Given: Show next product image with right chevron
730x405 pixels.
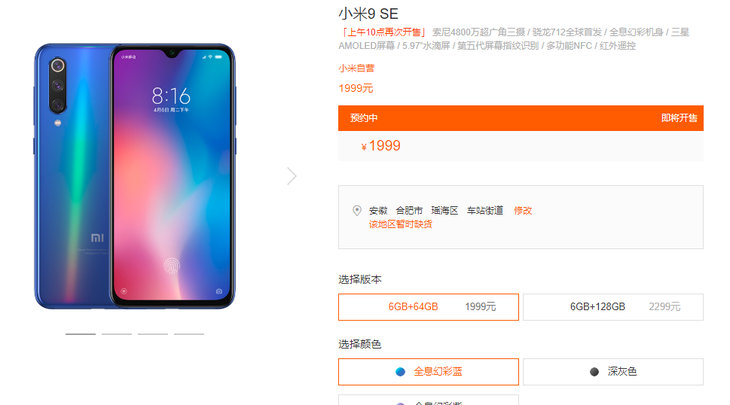Looking at the screenshot, I should tap(292, 176).
